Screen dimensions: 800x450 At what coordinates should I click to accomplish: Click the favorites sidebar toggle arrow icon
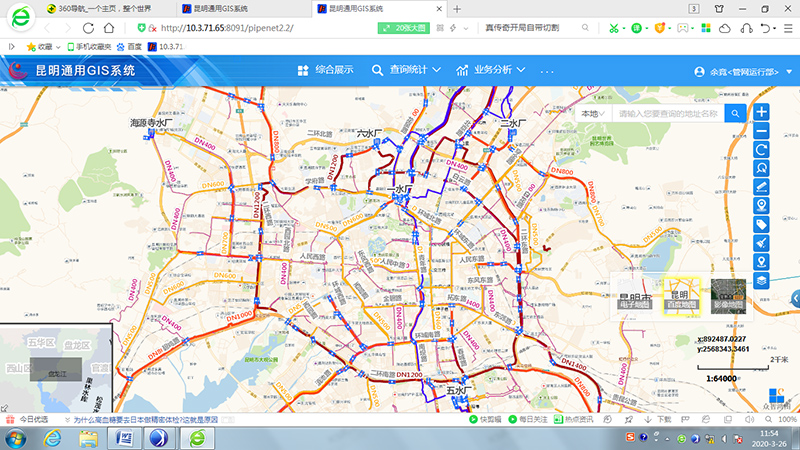(11, 47)
